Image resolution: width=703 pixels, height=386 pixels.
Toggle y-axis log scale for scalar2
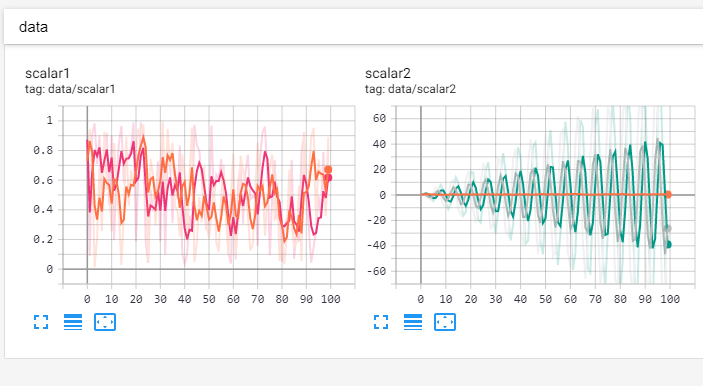tap(413, 322)
